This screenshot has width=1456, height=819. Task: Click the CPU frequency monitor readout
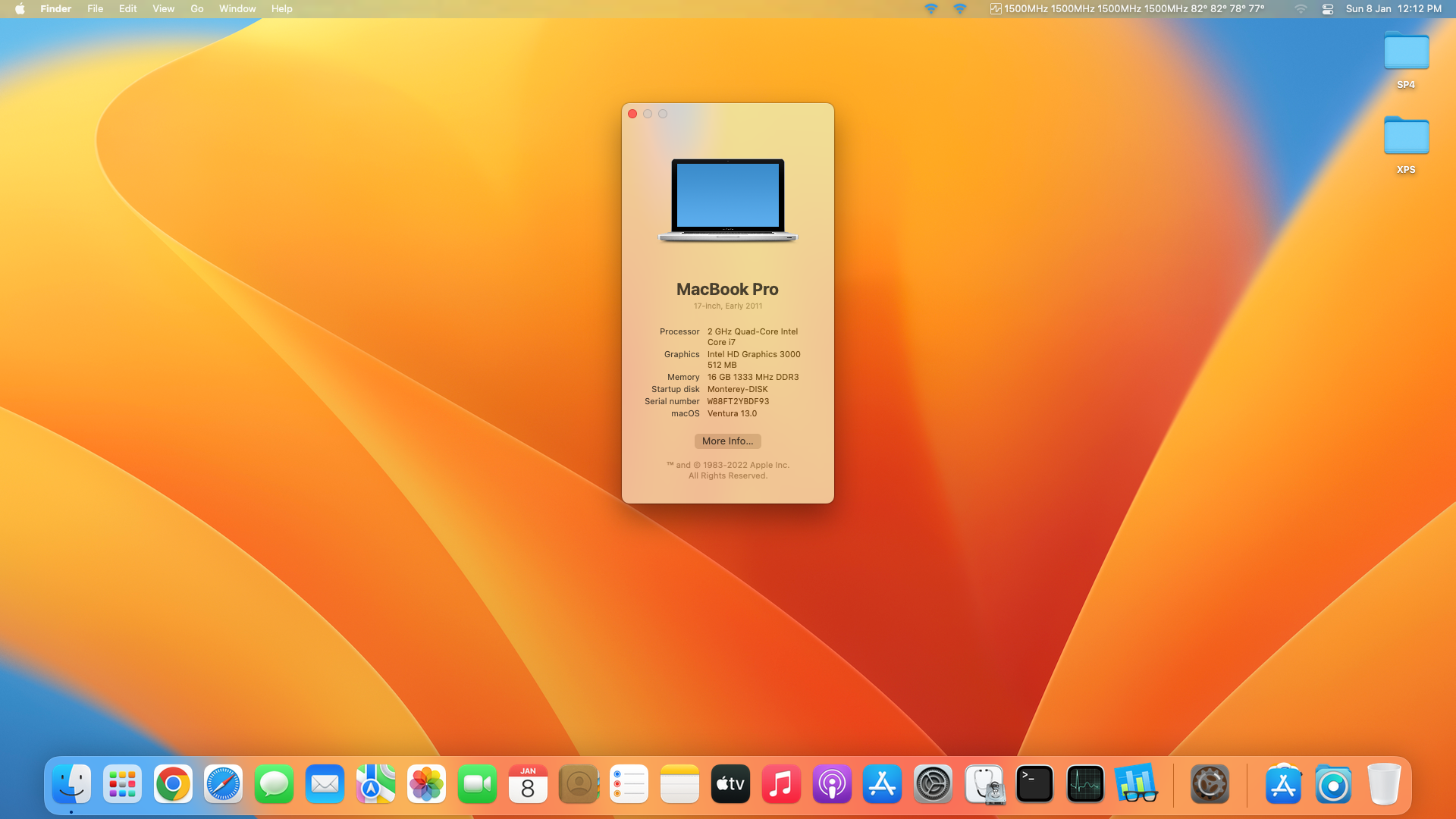[1127, 9]
